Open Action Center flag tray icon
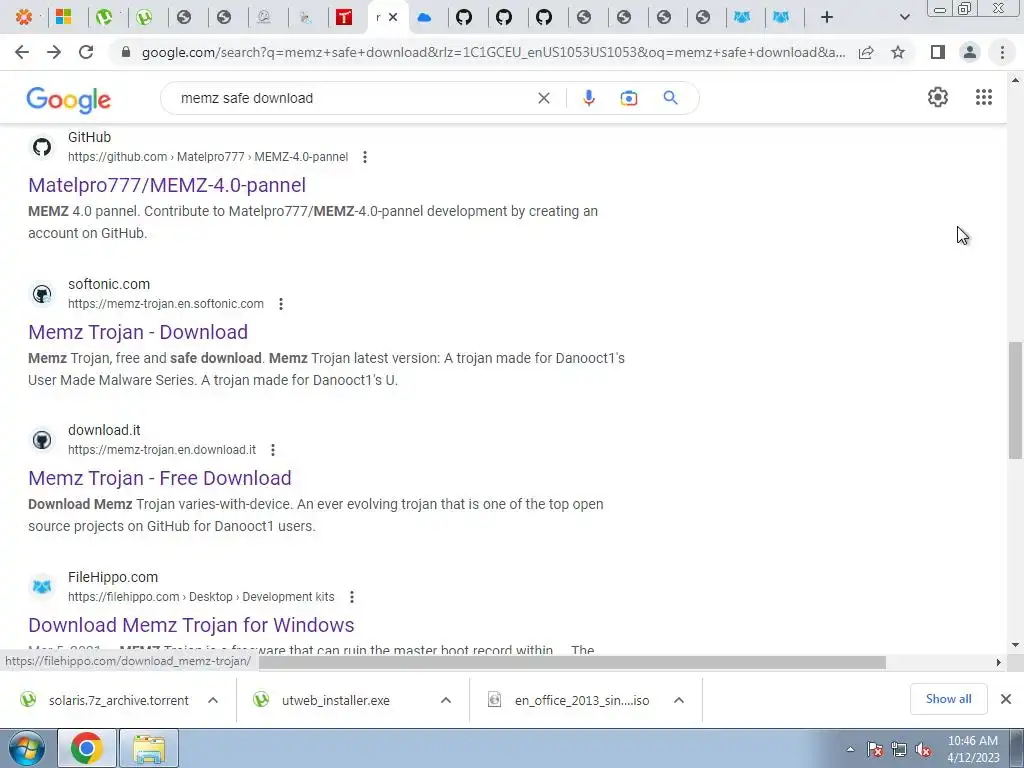 click(x=875, y=749)
